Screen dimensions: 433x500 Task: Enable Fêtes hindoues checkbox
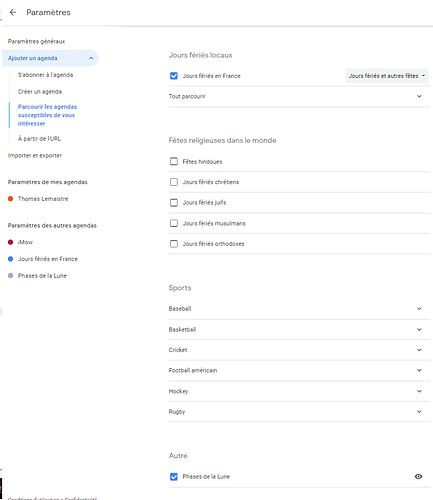(x=174, y=161)
